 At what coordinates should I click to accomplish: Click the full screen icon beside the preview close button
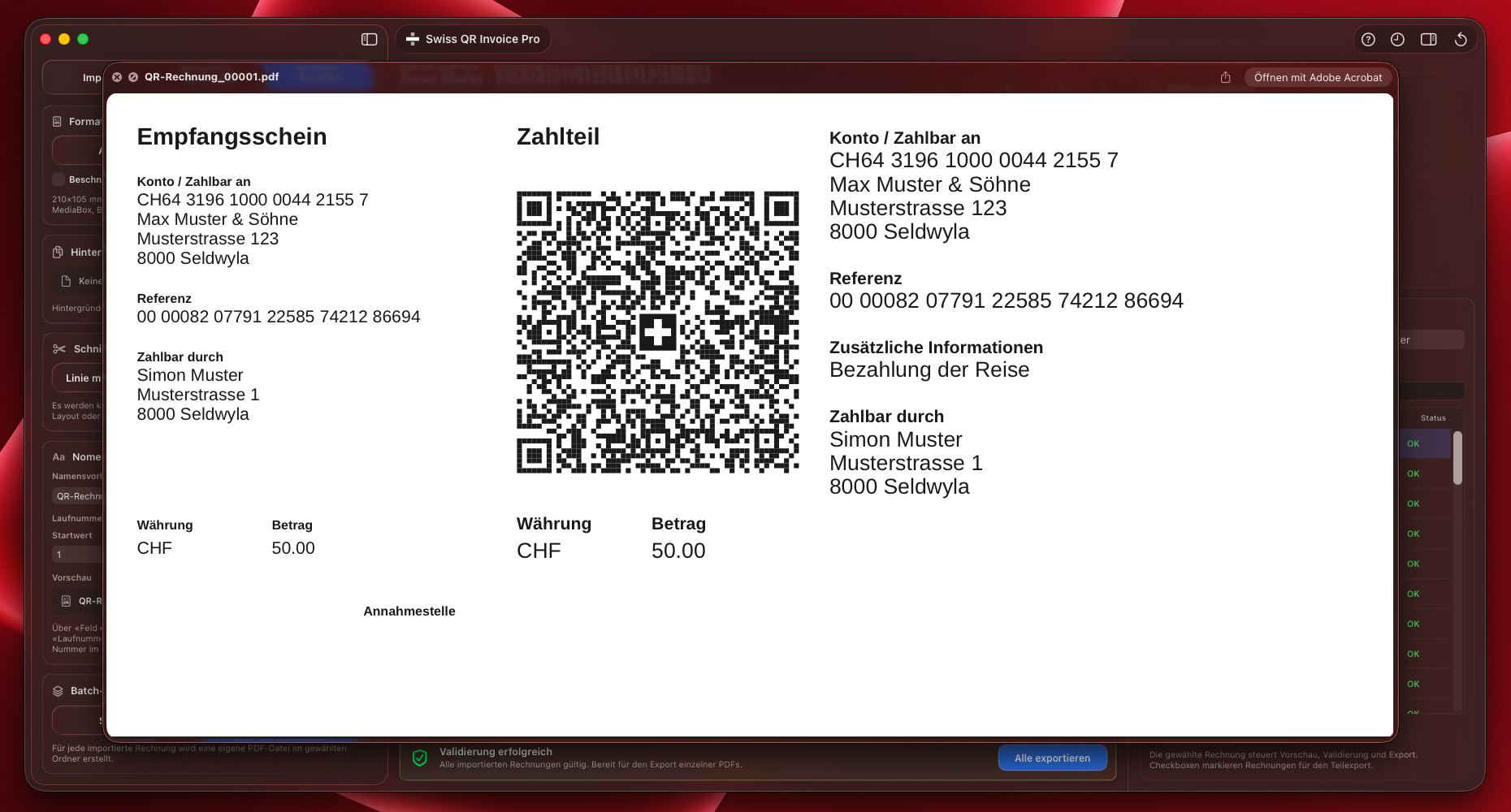point(133,77)
